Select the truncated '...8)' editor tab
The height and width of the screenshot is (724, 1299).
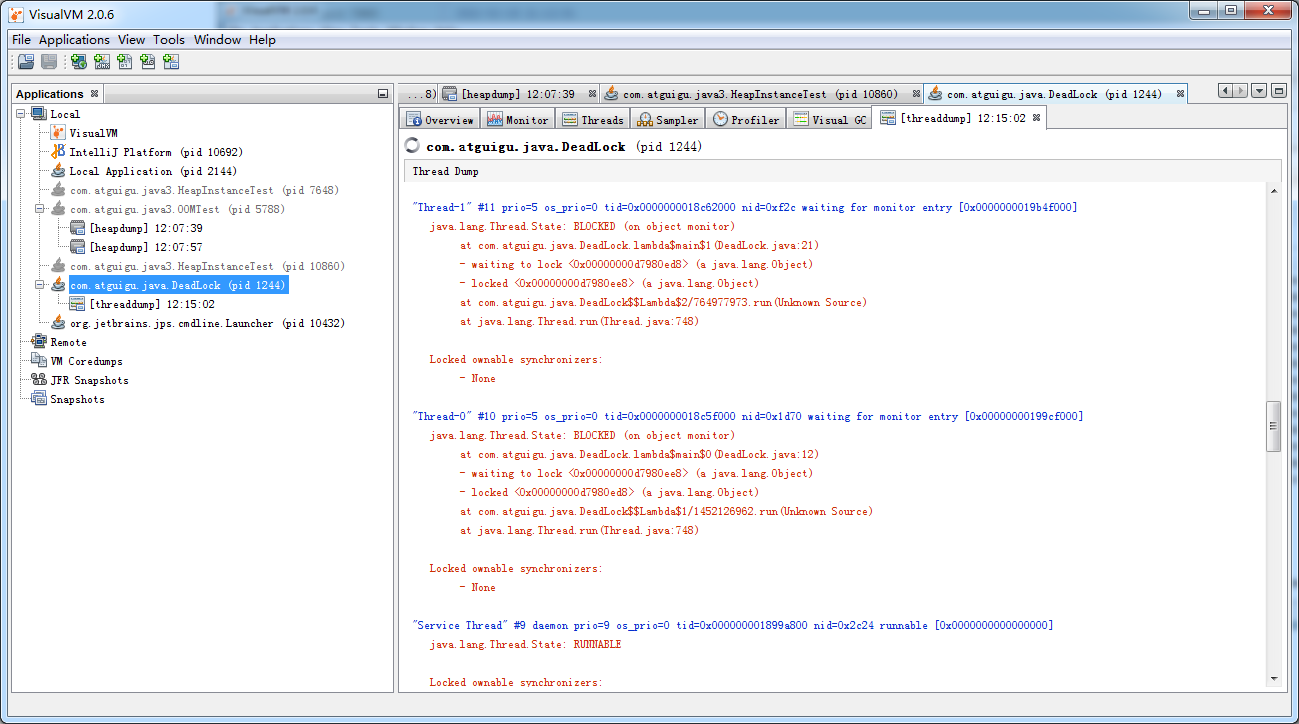(x=420, y=94)
